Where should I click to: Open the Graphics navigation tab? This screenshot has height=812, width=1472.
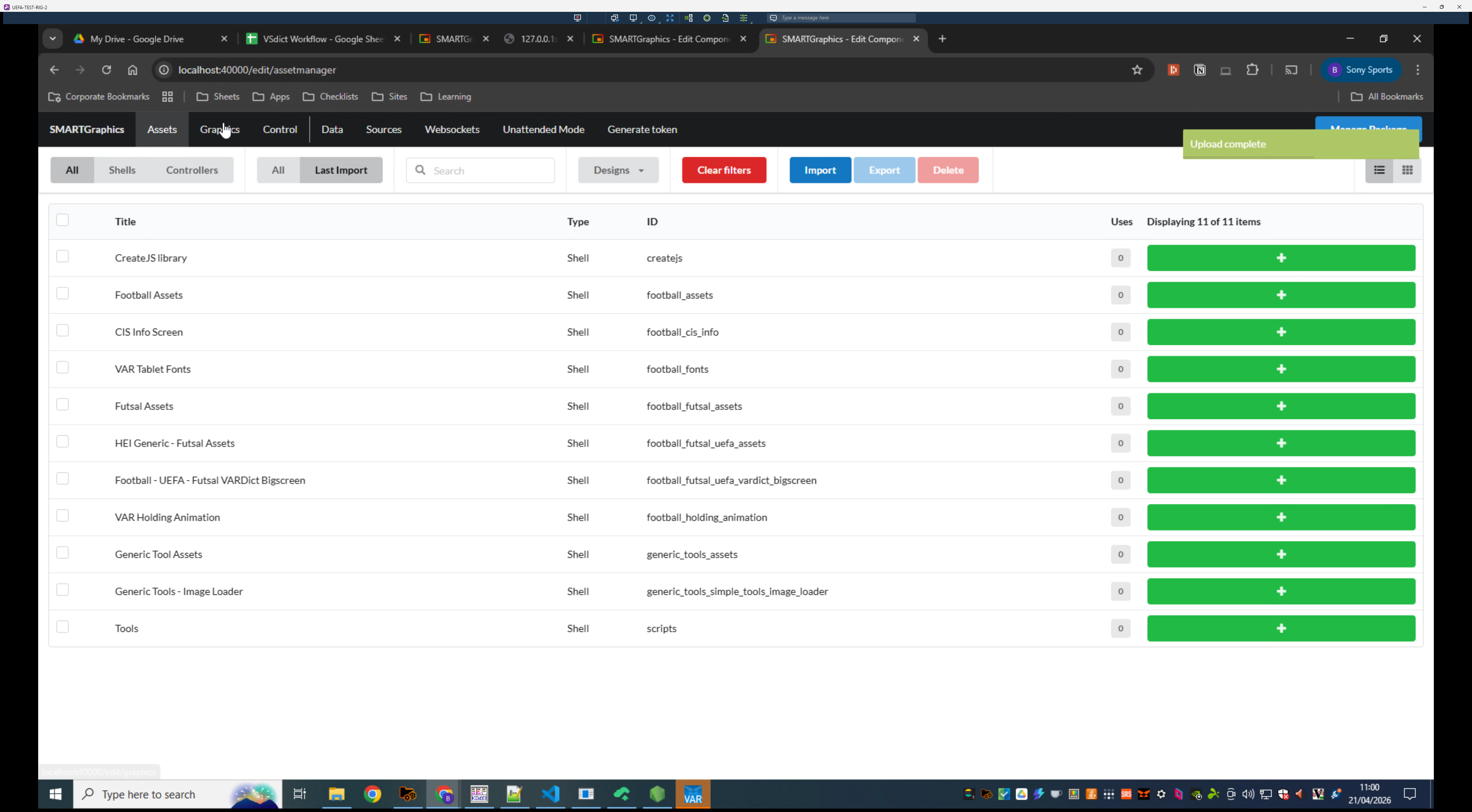coord(220,130)
